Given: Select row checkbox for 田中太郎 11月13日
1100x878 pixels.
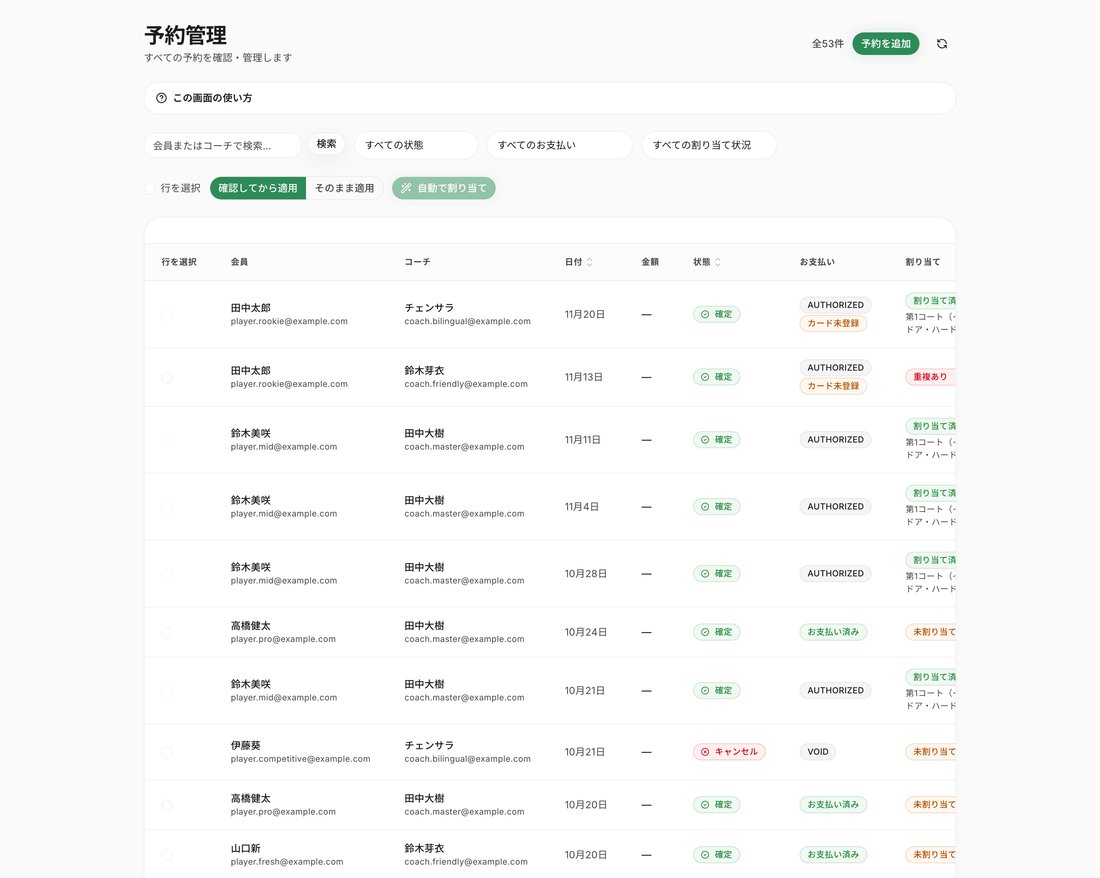Looking at the screenshot, I should [167, 377].
